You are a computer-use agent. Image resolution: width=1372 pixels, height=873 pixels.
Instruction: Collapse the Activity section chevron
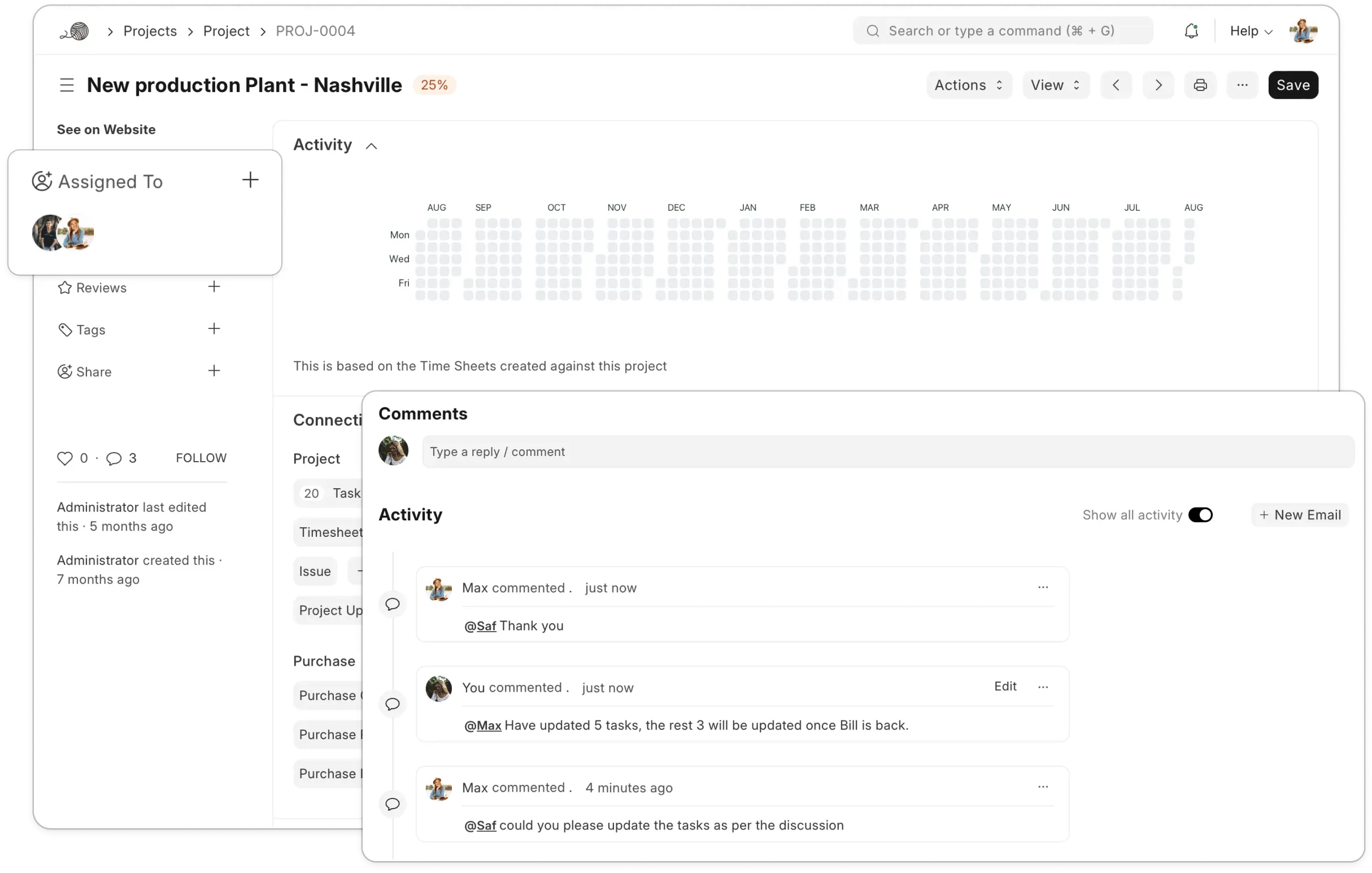372,146
